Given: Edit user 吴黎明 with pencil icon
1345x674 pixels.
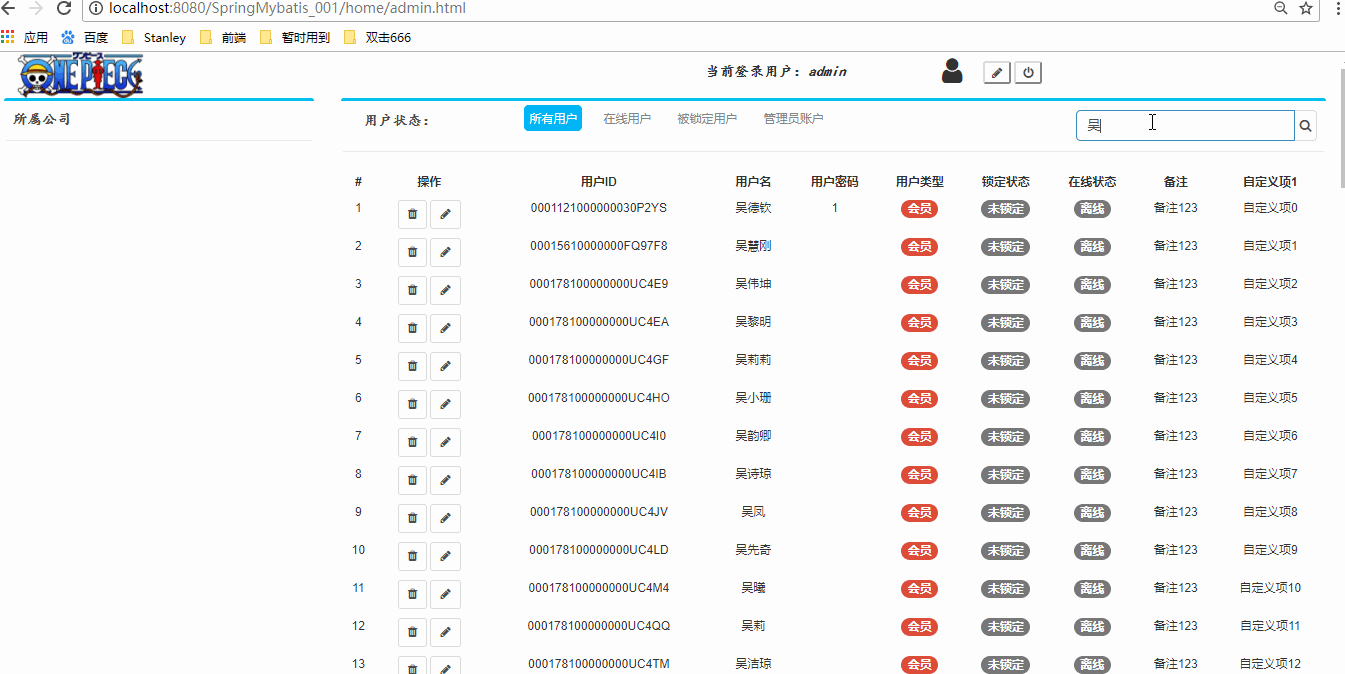Looking at the screenshot, I should 445,328.
